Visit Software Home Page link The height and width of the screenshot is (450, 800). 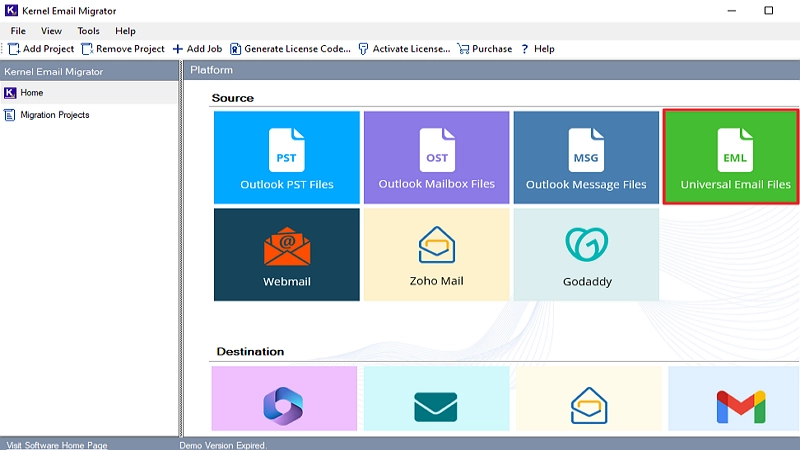pyautogui.click(x=57, y=445)
